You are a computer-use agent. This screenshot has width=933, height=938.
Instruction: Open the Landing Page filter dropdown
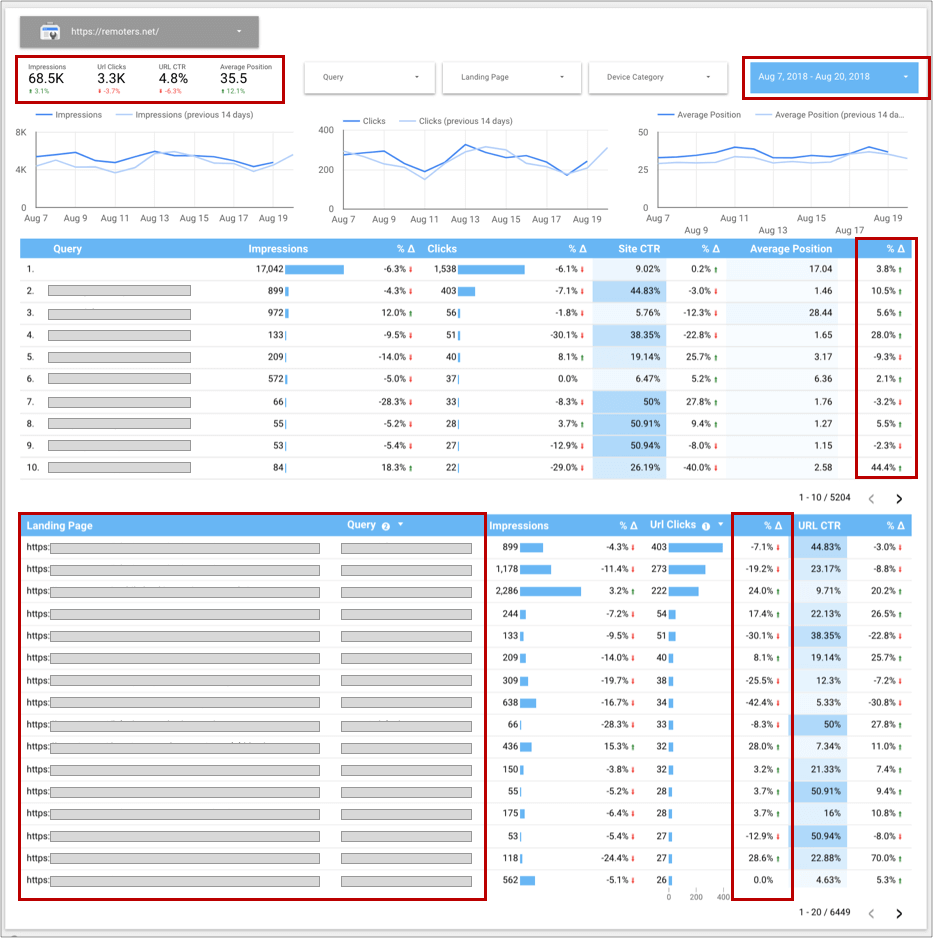[511, 77]
